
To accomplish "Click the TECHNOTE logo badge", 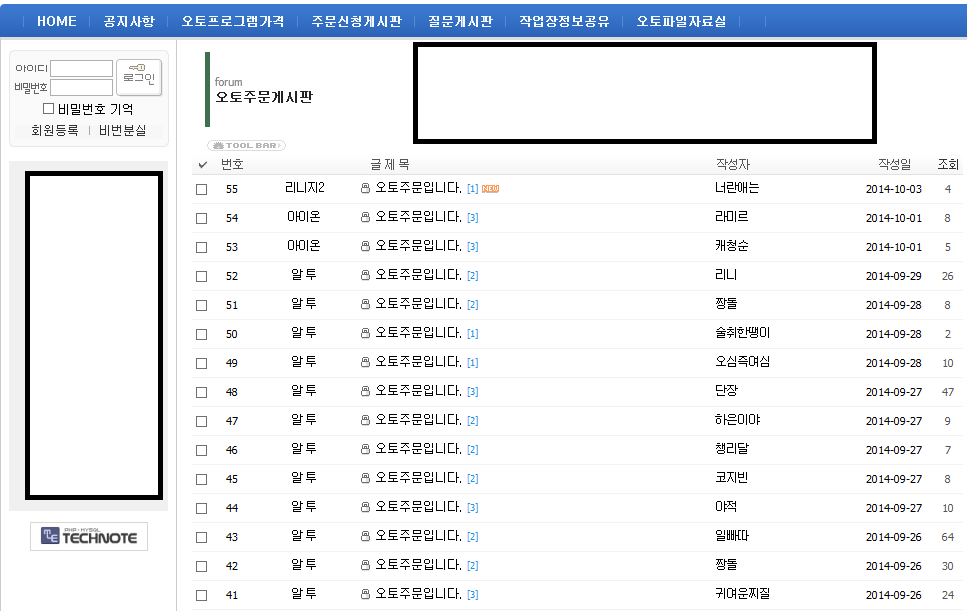I will [x=89, y=536].
